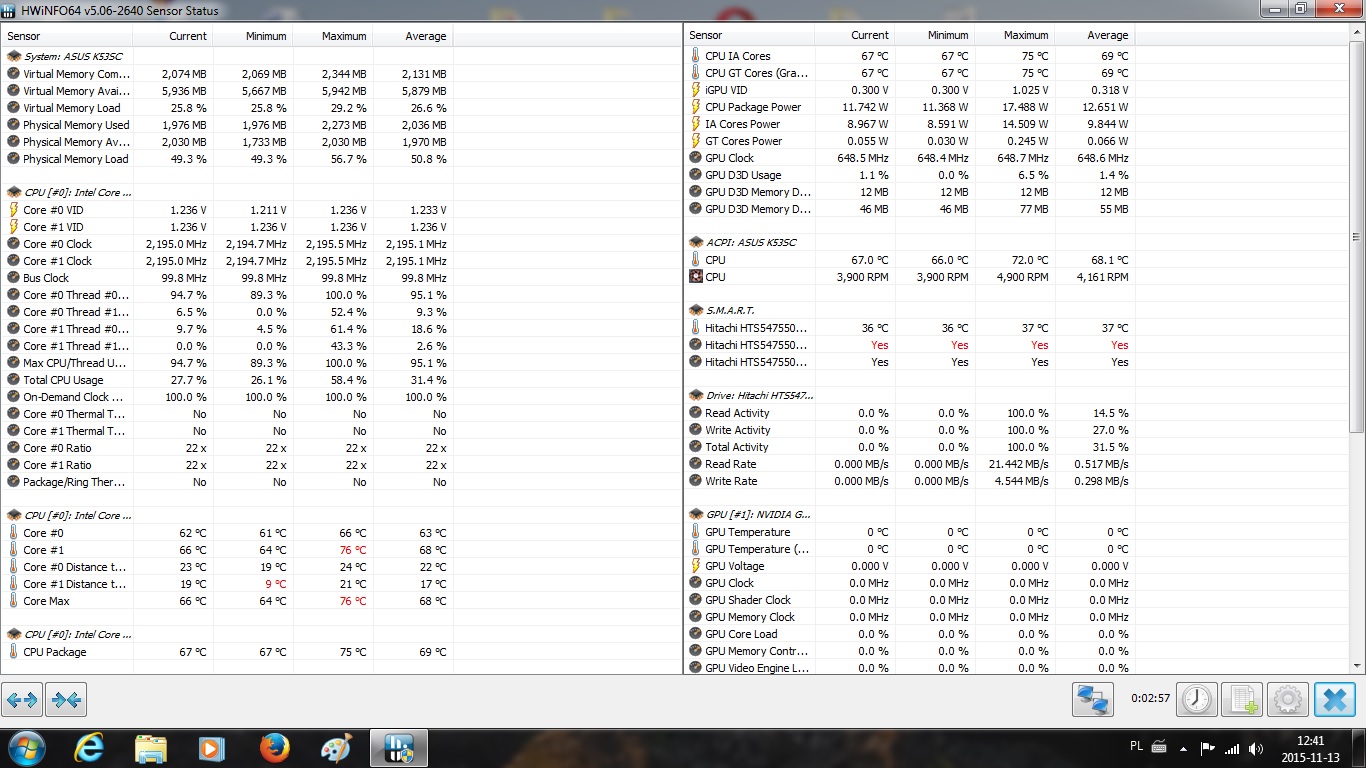Select the 'IA Cores Power' sensor label
1366x768 pixels.
[x=742, y=124]
